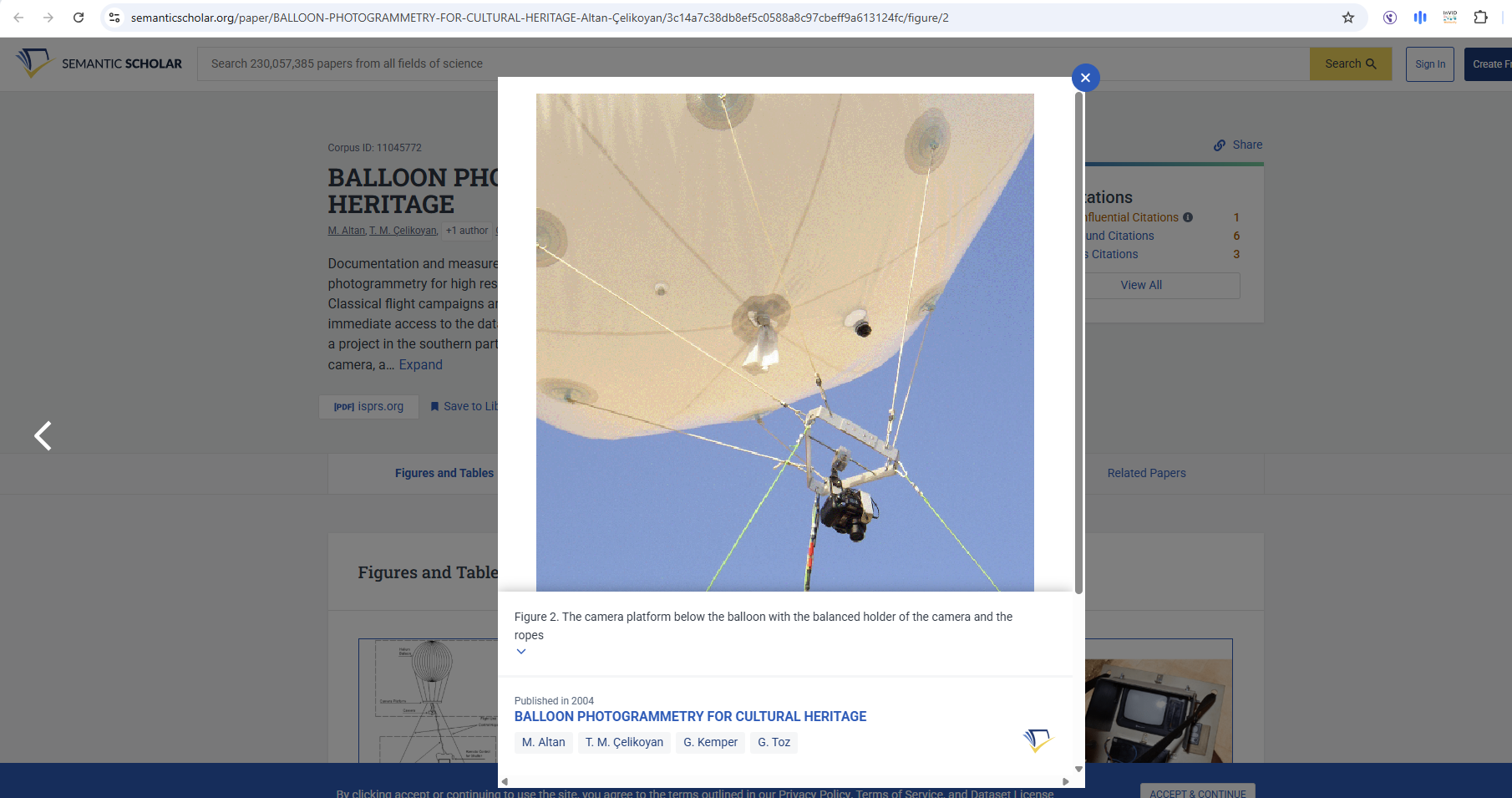The image size is (1512, 798).
Task: Go to previous figure with left arrow
Action: click(43, 435)
